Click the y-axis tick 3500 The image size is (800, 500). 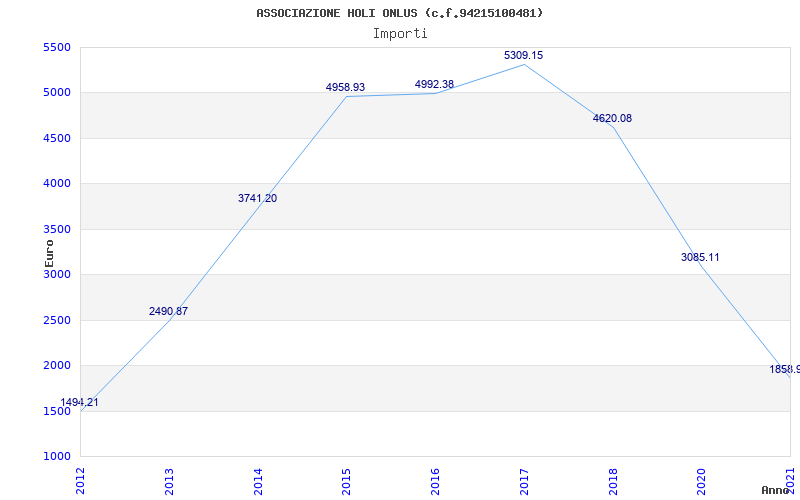point(57,229)
